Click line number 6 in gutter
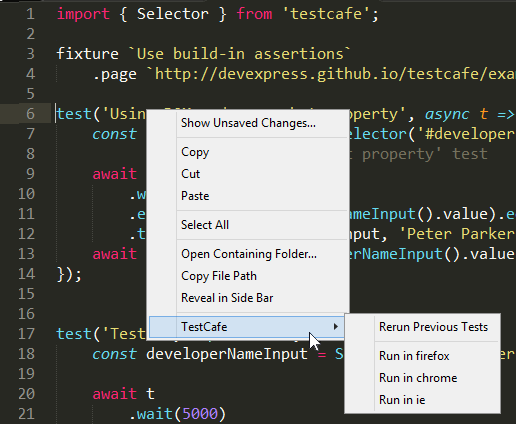This screenshot has width=516, height=424. coord(30,114)
